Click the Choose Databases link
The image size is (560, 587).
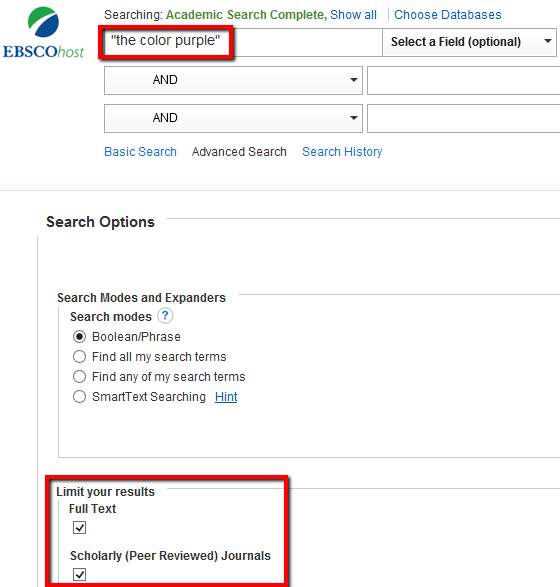[x=448, y=15]
